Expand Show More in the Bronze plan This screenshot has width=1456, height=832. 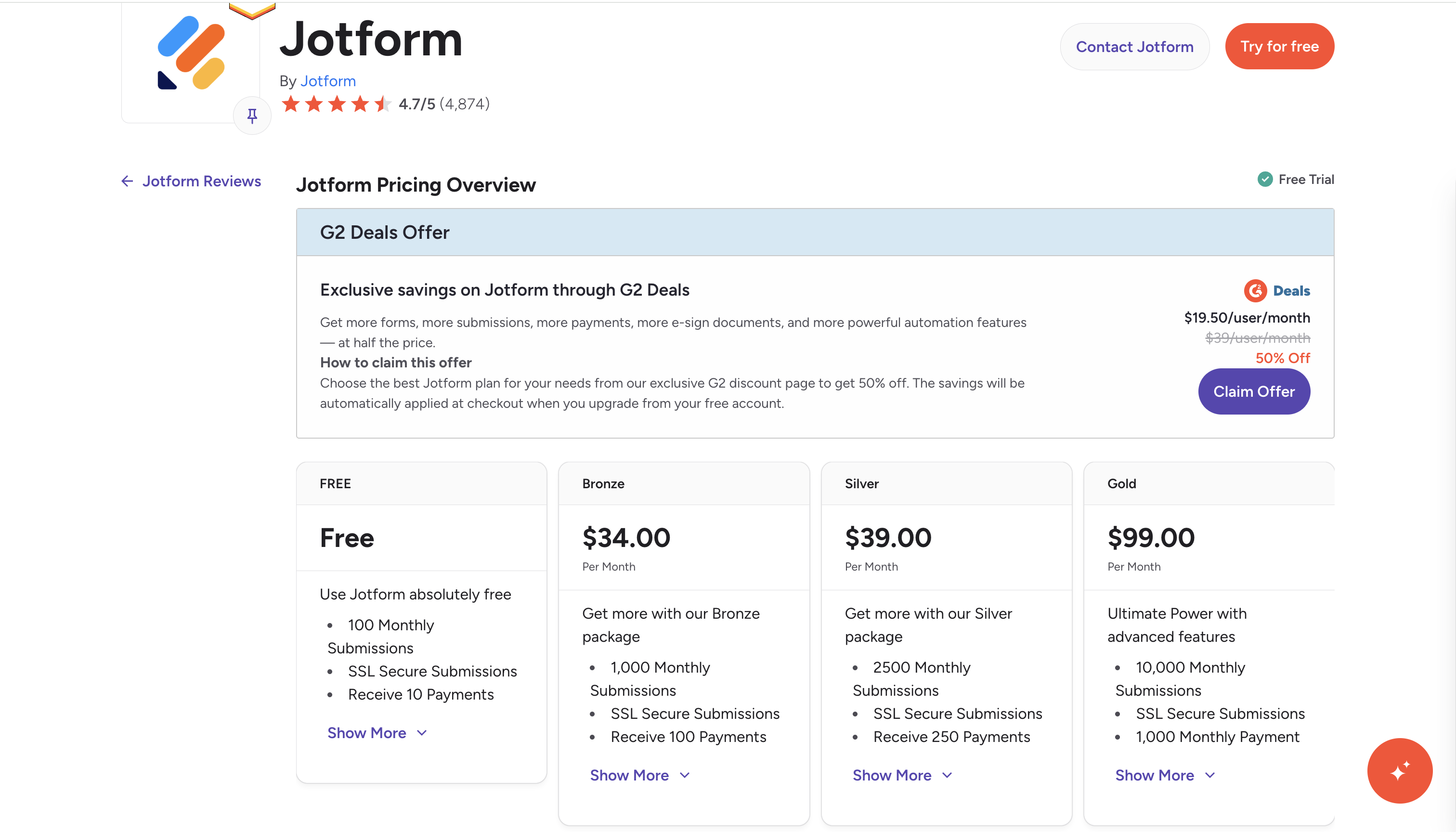[x=639, y=775]
